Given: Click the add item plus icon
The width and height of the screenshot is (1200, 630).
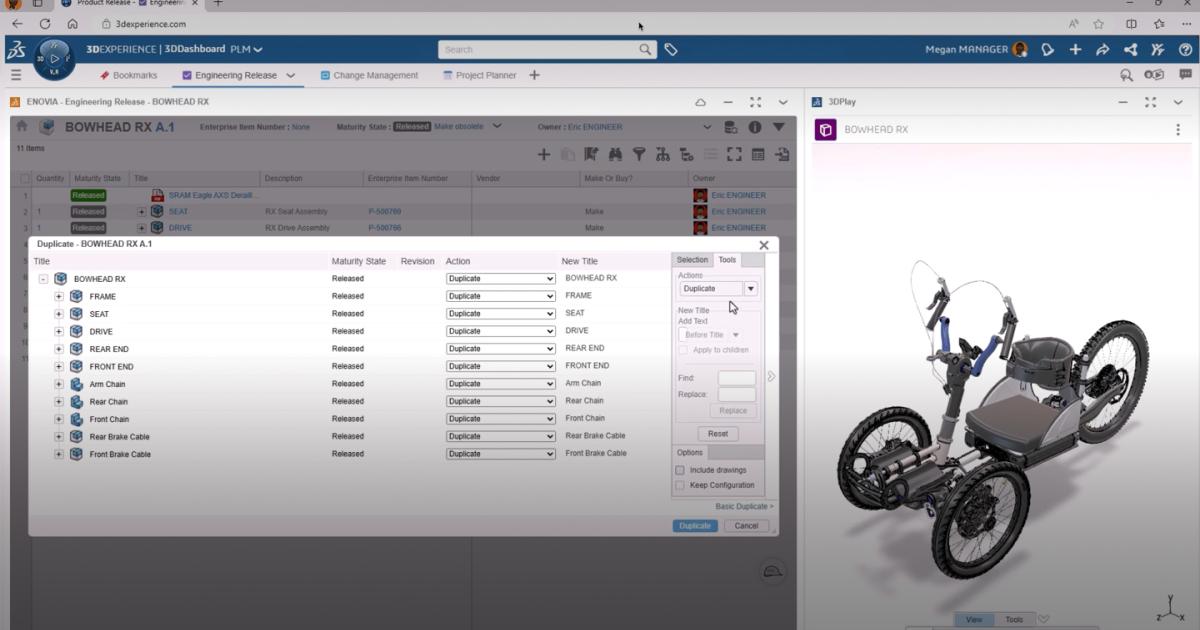Looking at the screenshot, I should [x=544, y=155].
